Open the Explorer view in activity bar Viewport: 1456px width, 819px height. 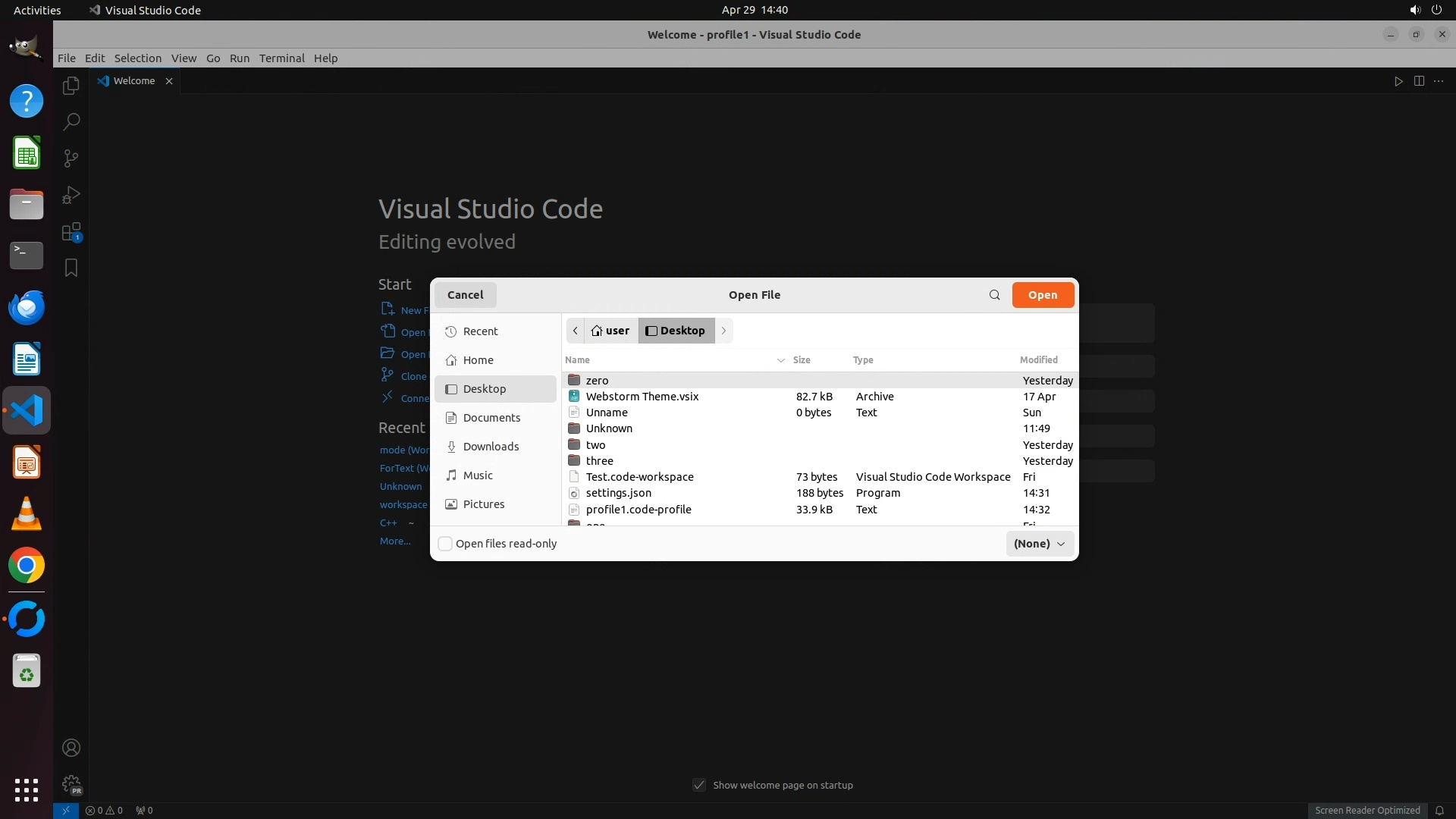pos(71,86)
